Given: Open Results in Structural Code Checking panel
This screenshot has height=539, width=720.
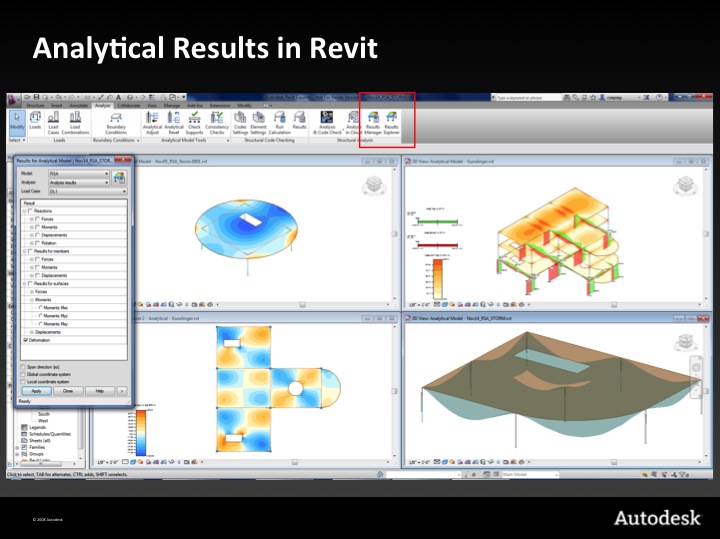Looking at the screenshot, I should pos(299,121).
